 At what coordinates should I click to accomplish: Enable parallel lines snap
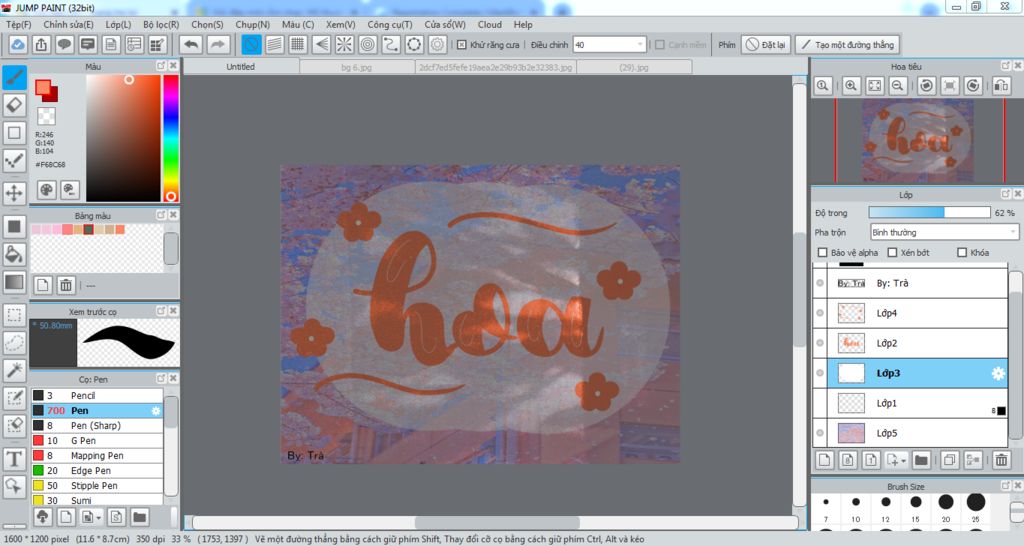(275, 44)
